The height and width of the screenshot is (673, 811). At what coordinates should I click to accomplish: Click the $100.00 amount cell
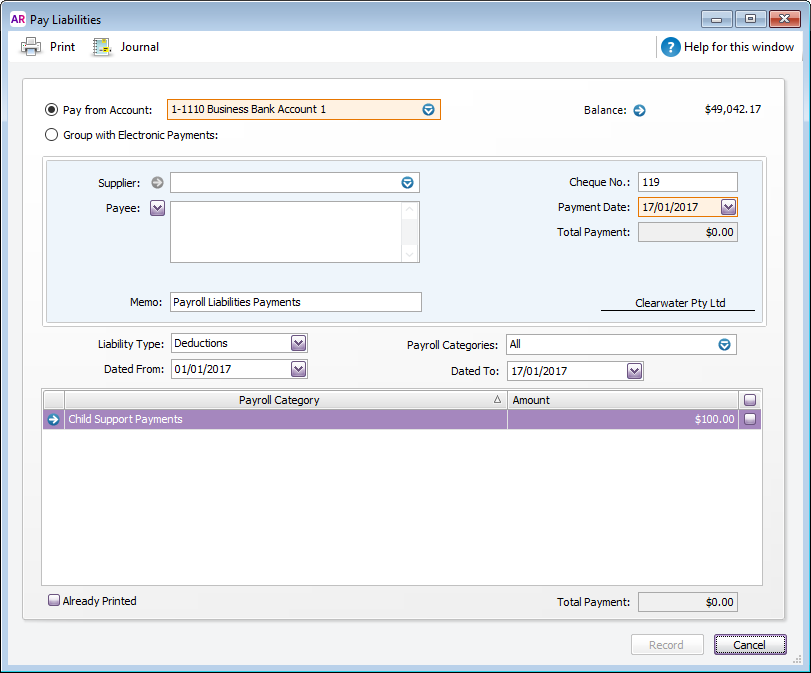click(623, 419)
